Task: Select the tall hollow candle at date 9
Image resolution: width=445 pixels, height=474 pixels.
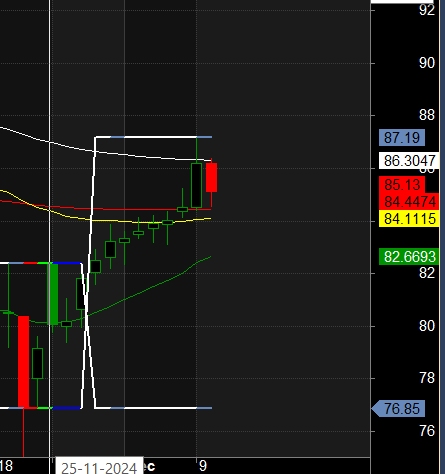Action: (196, 185)
